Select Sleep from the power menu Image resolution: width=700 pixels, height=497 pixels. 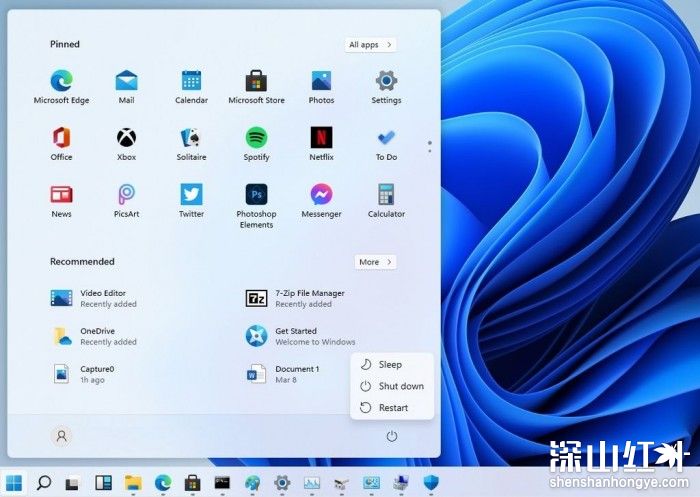[392, 364]
